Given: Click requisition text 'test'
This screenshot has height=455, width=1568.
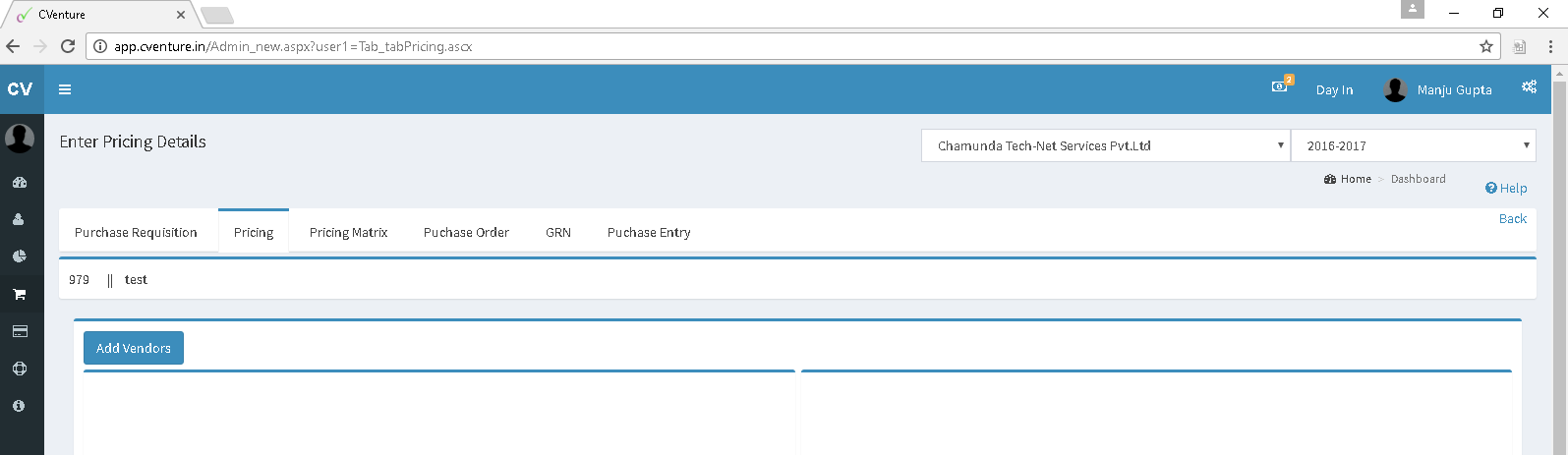Looking at the screenshot, I should coord(136,280).
